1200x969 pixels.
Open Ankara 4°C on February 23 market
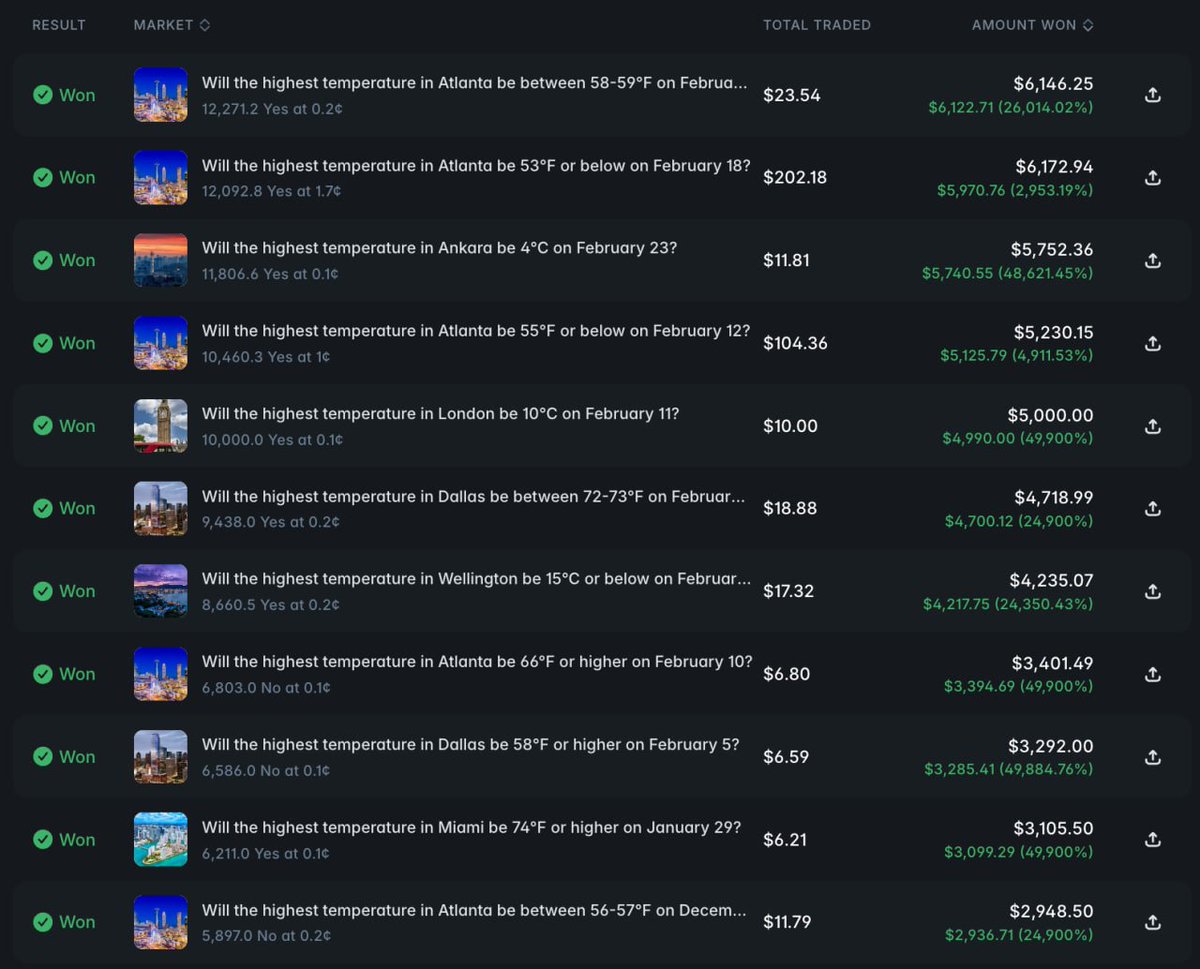pyautogui.click(x=439, y=248)
